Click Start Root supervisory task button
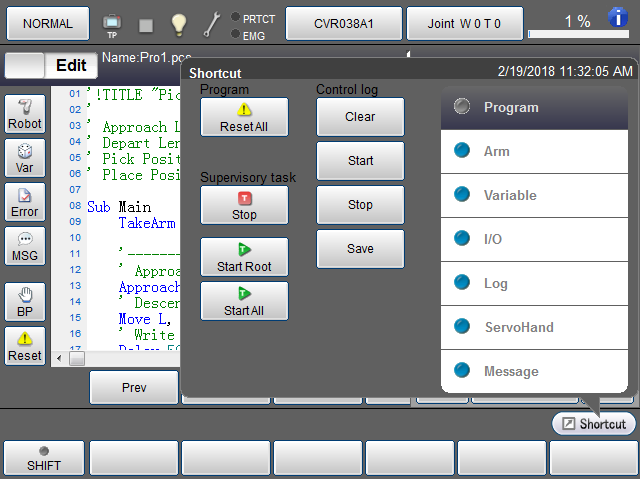Screen dimensions: 640x479 (244, 257)
